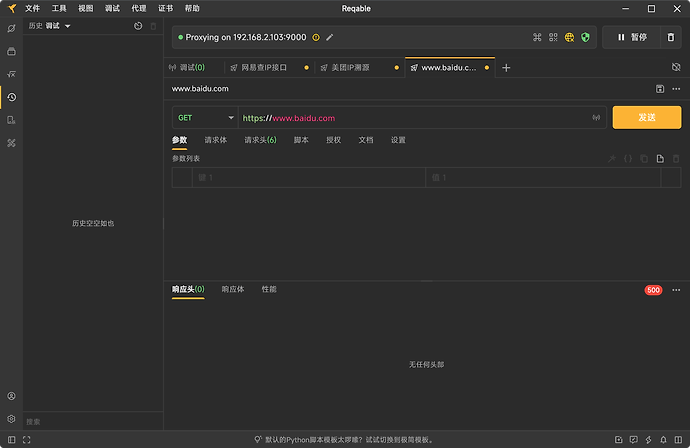Open settings gear in sidebar
Image resolution: width=690 pixels, height=448 pixels.
point(11,419)
